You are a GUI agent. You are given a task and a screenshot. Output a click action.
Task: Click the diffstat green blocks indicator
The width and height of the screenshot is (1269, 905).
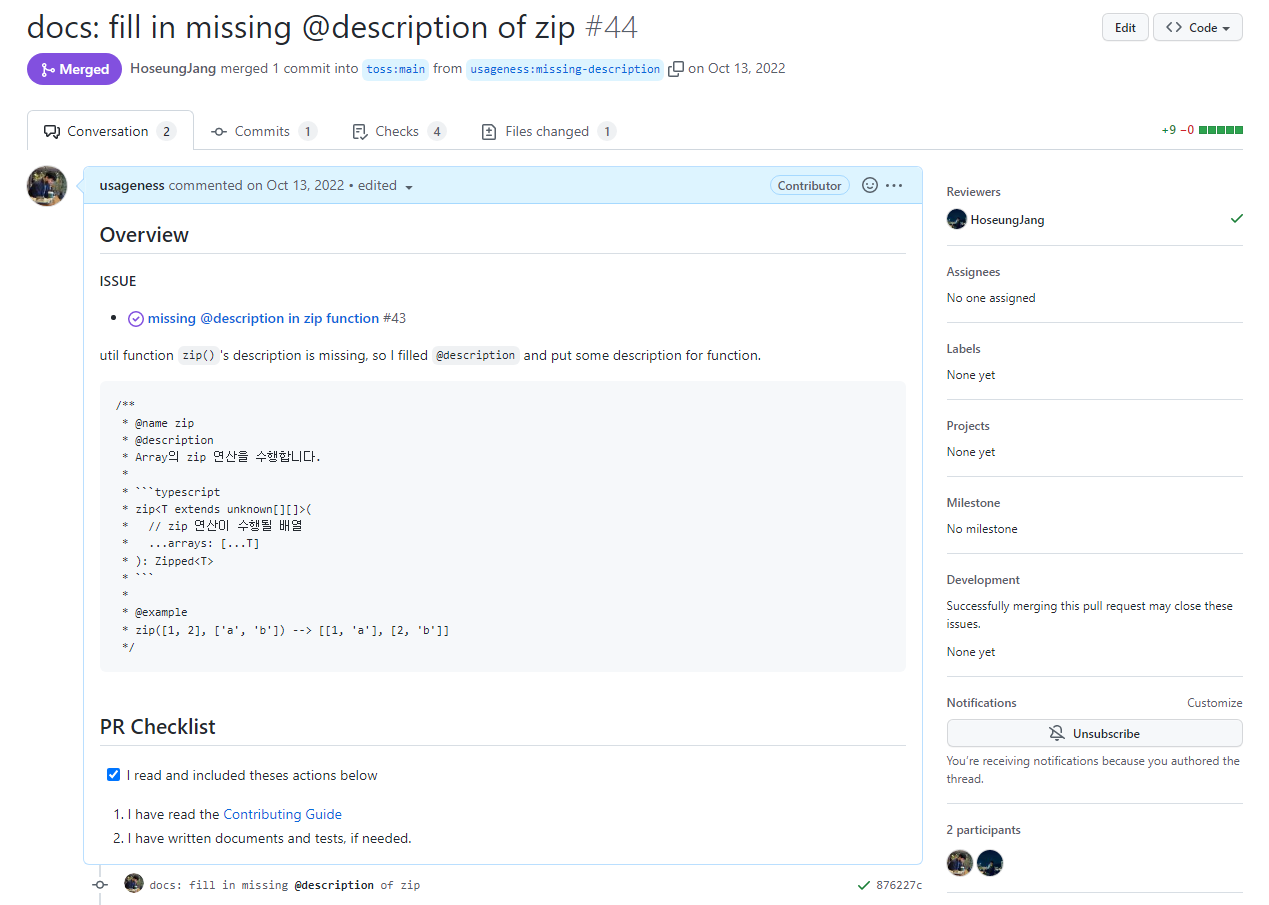coord(1221,130)
